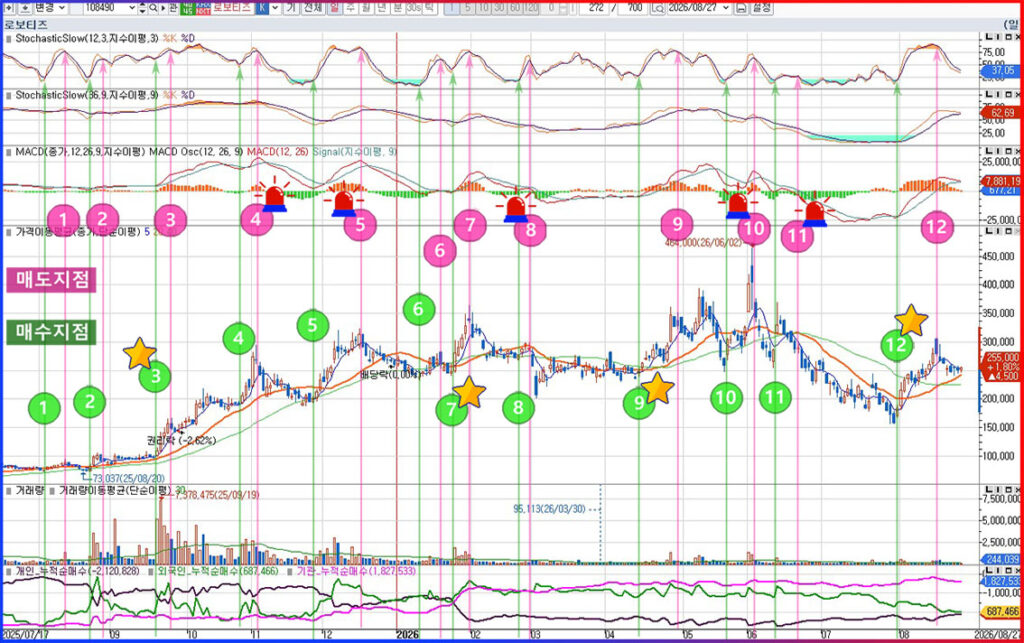This screenshot has width=1024, height=643.
Task: Select the 30s interval button
Action: (x=413, y=8)
